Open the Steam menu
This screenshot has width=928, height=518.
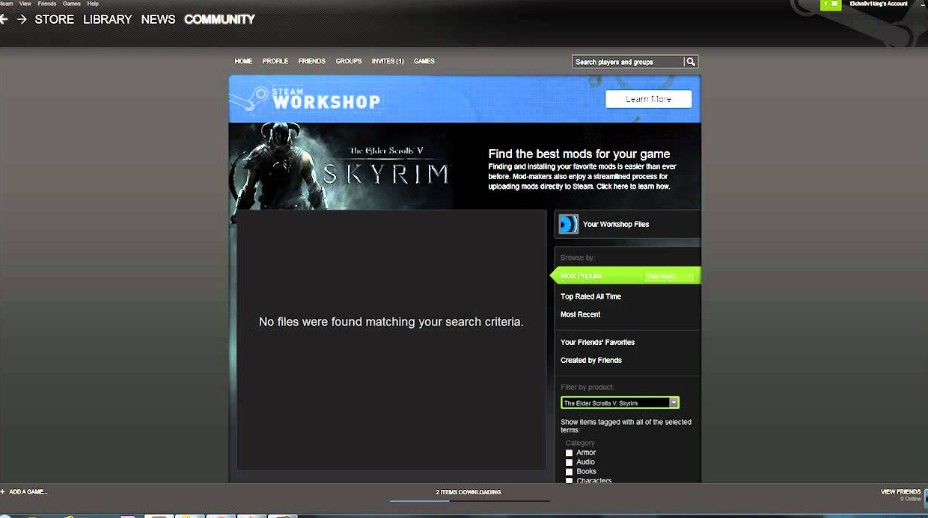[7, 4]
